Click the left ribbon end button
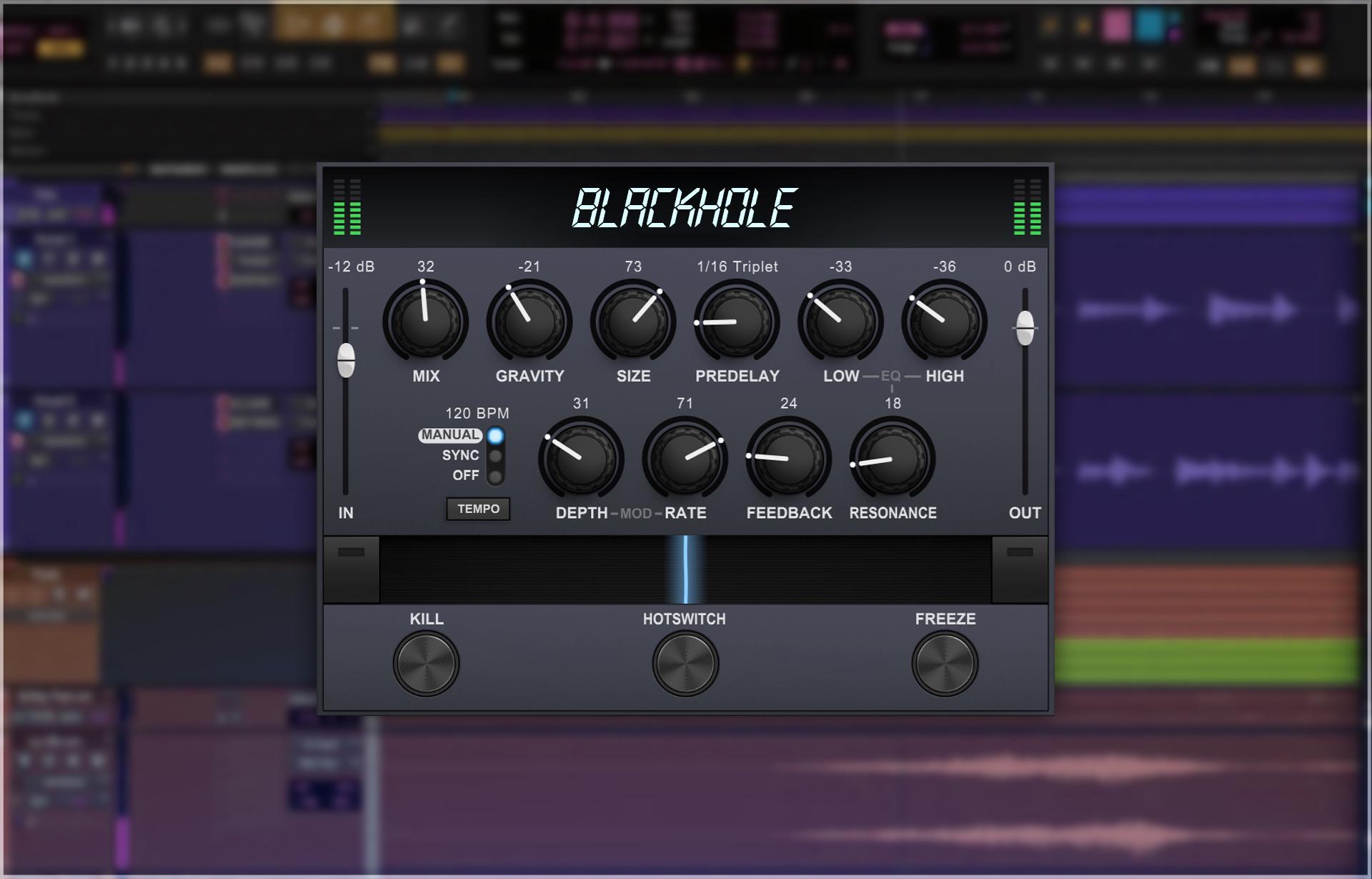 (351, 570)
